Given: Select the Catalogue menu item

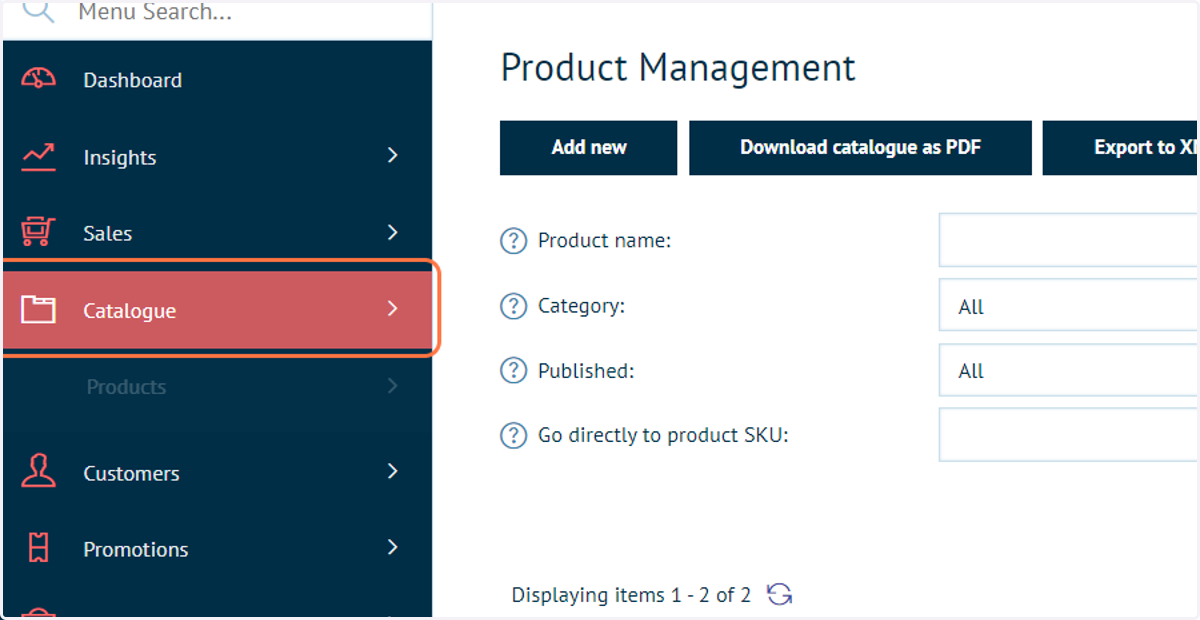Looking at the screenshot, I should point(217,310).
